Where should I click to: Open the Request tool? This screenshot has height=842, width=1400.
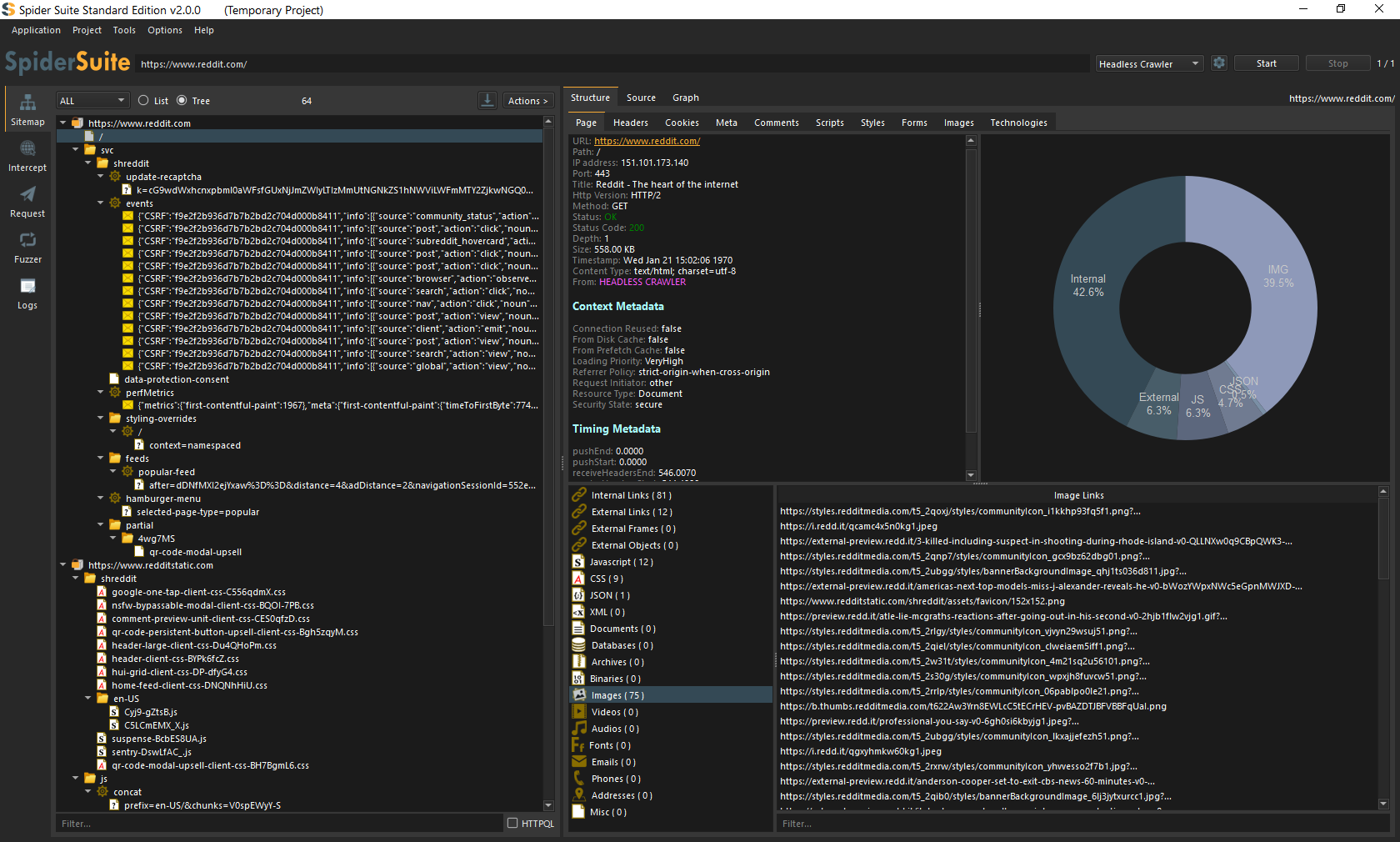[27, 202]
